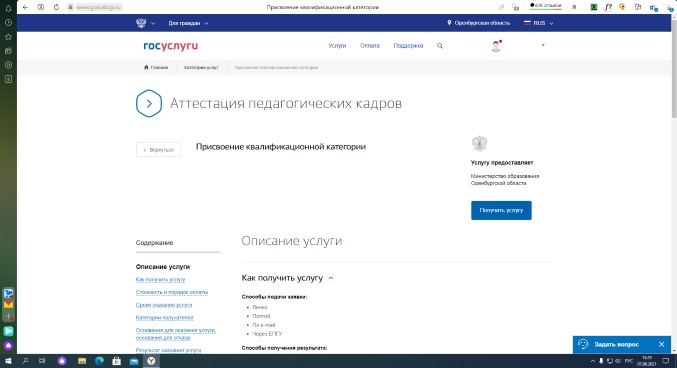Open browser sidebar favorites star icon
The image size is (677, 368).
(x=8, y=37)
